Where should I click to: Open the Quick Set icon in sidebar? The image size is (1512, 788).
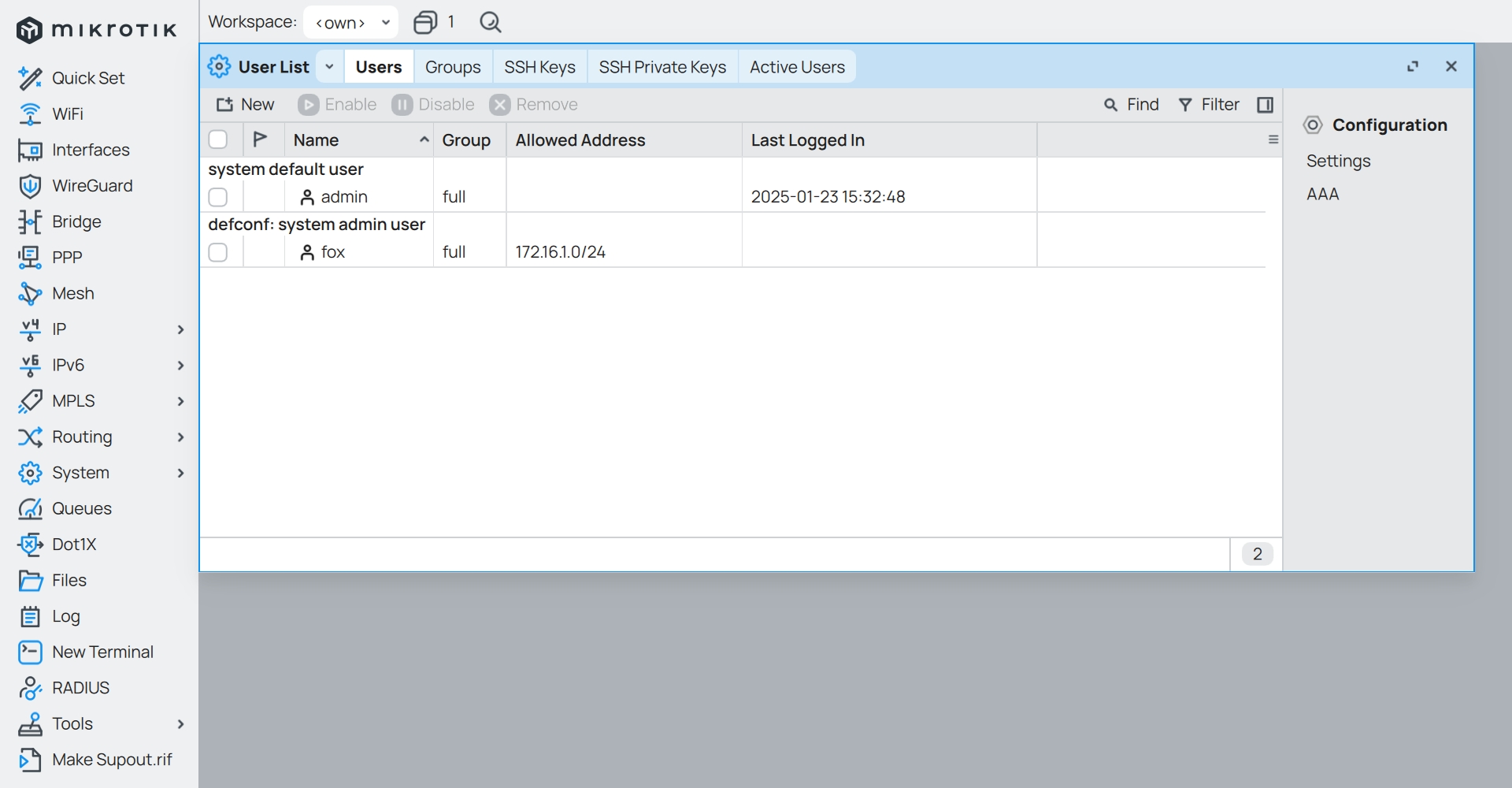point(30,78)
